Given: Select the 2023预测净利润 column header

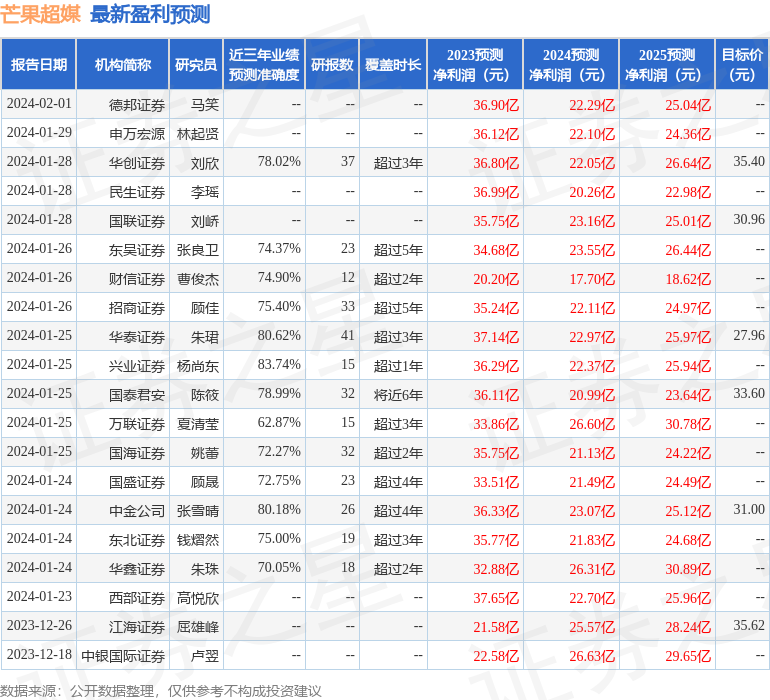Looking at the screenshot, I should click(475, 65).
